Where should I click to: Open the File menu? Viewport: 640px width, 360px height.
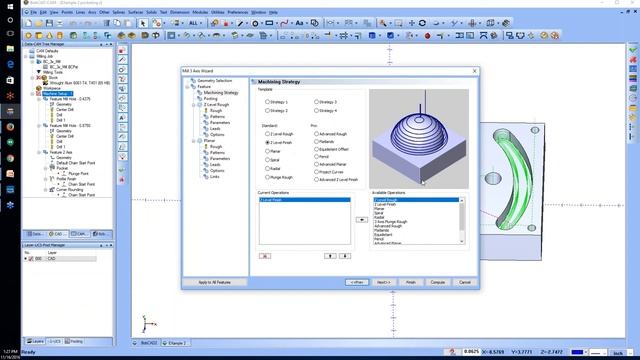tap(33, 12)
